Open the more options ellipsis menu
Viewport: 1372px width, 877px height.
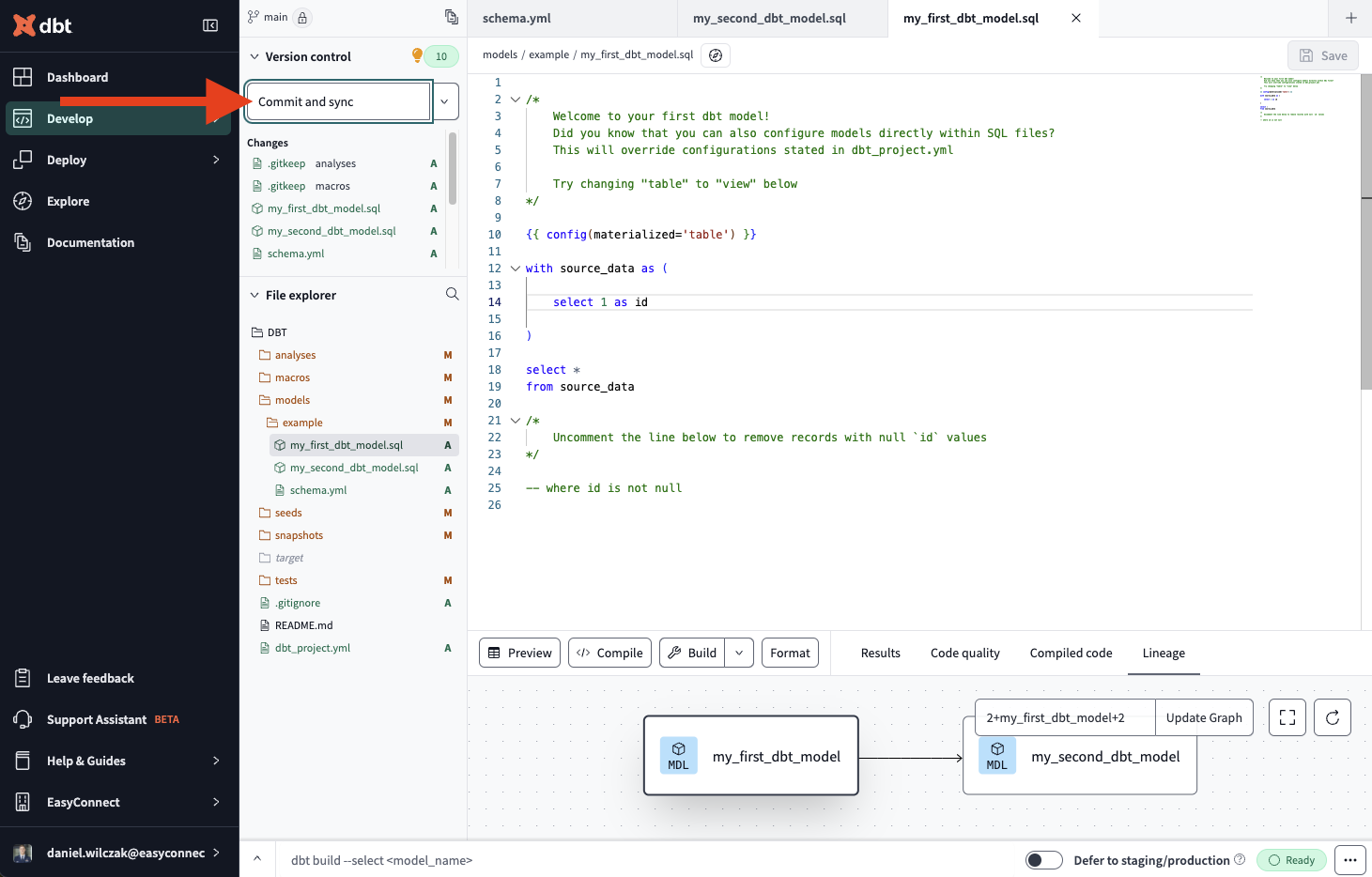click(1350, 860)
